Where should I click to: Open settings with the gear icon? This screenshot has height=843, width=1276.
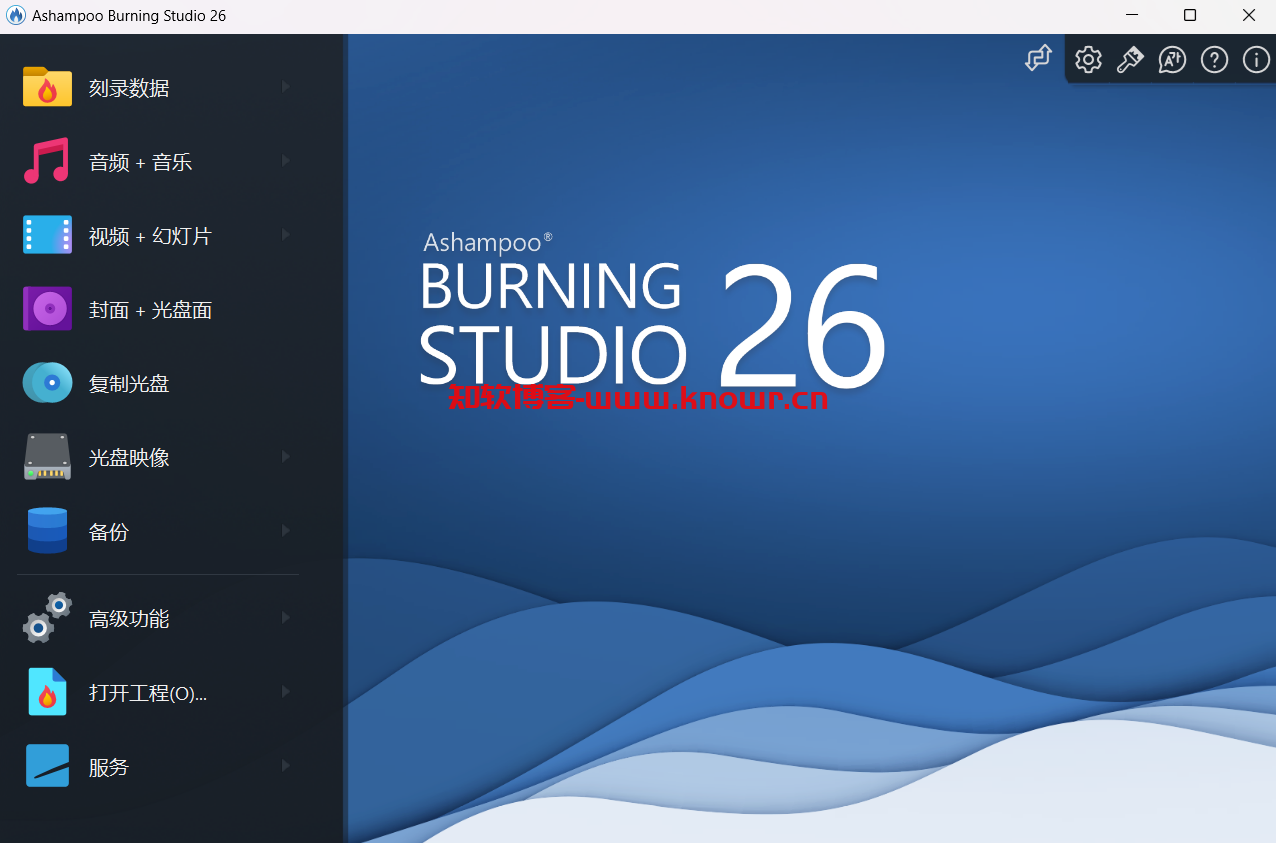point(1088,60)
